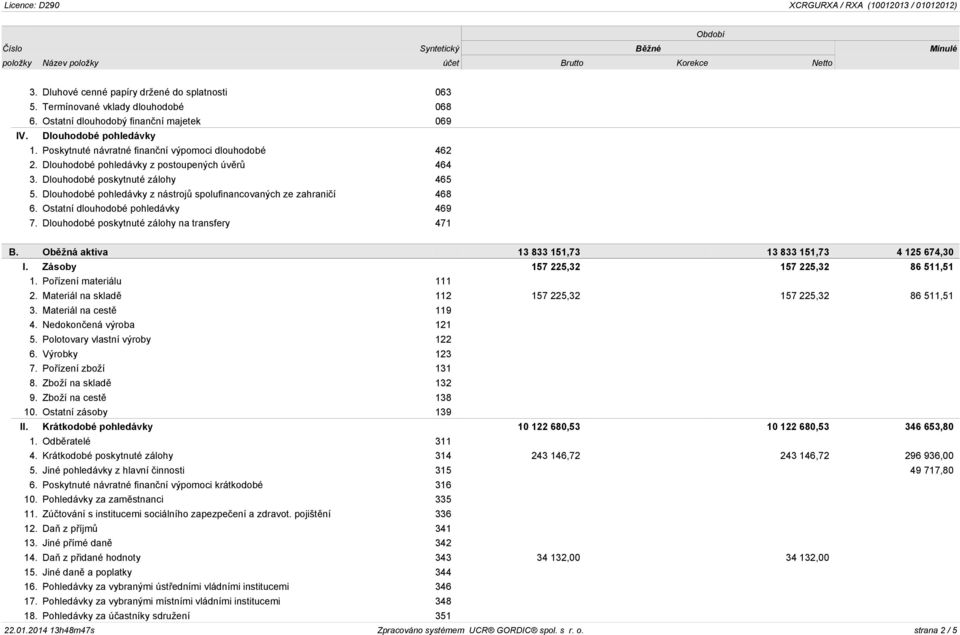Viewport: 960px width, 635px height.
Task: Select row 'Nedokončená výroba'
Action: [480, 325]
